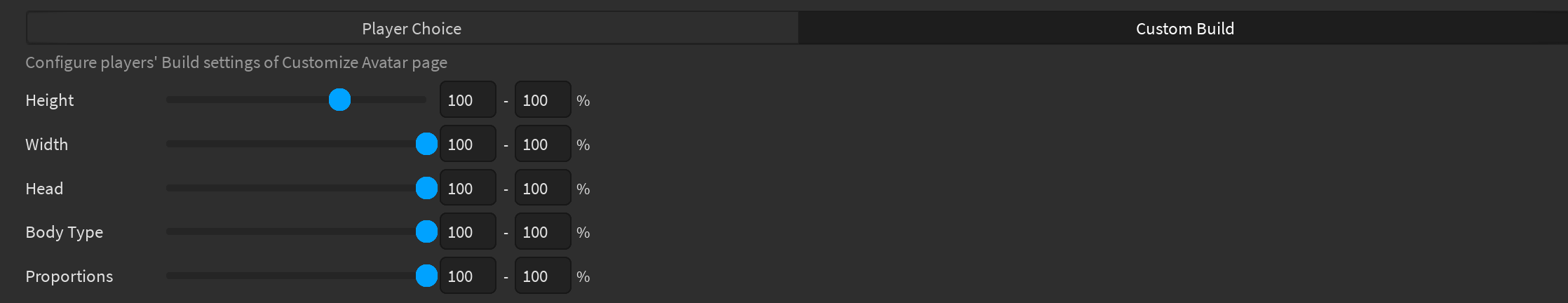Switch to the Player Choice tab
Screen dimensions: 1568x303
(x=412, y=29)
